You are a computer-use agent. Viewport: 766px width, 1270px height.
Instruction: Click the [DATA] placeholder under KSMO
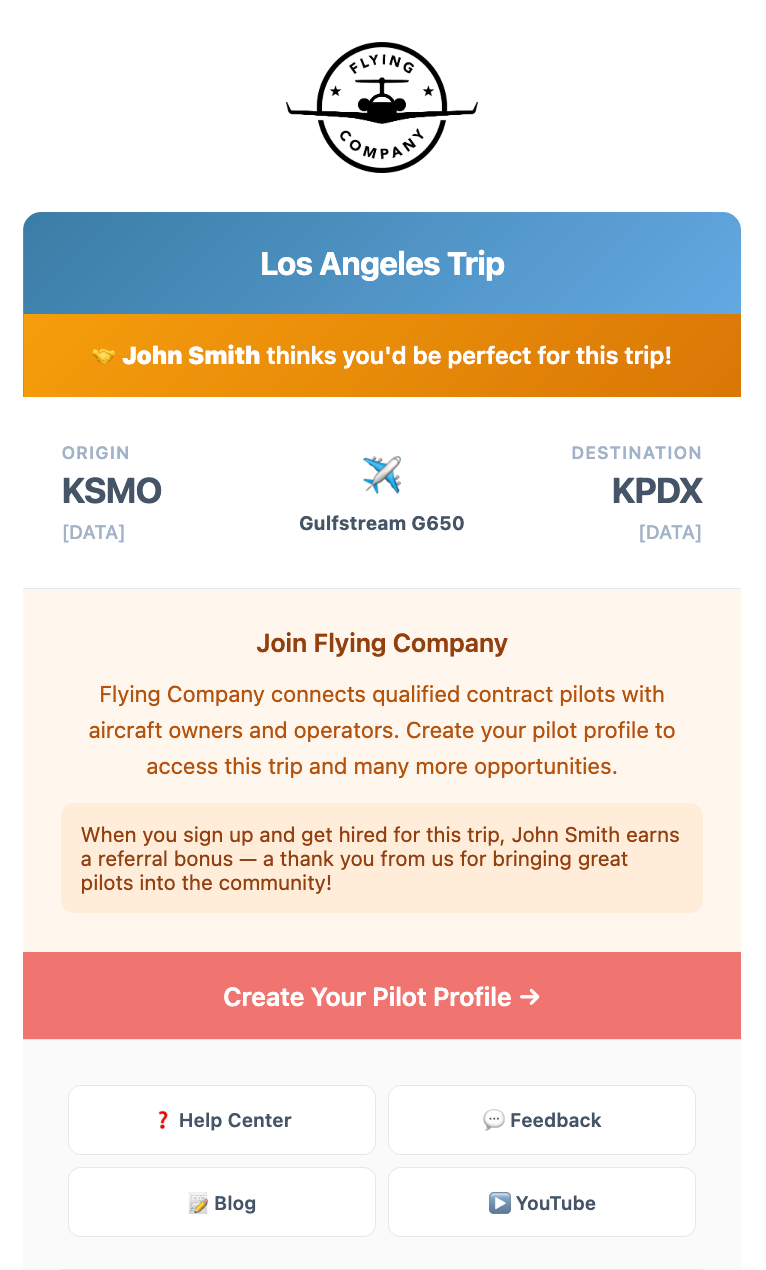click(x=94, y=532)
